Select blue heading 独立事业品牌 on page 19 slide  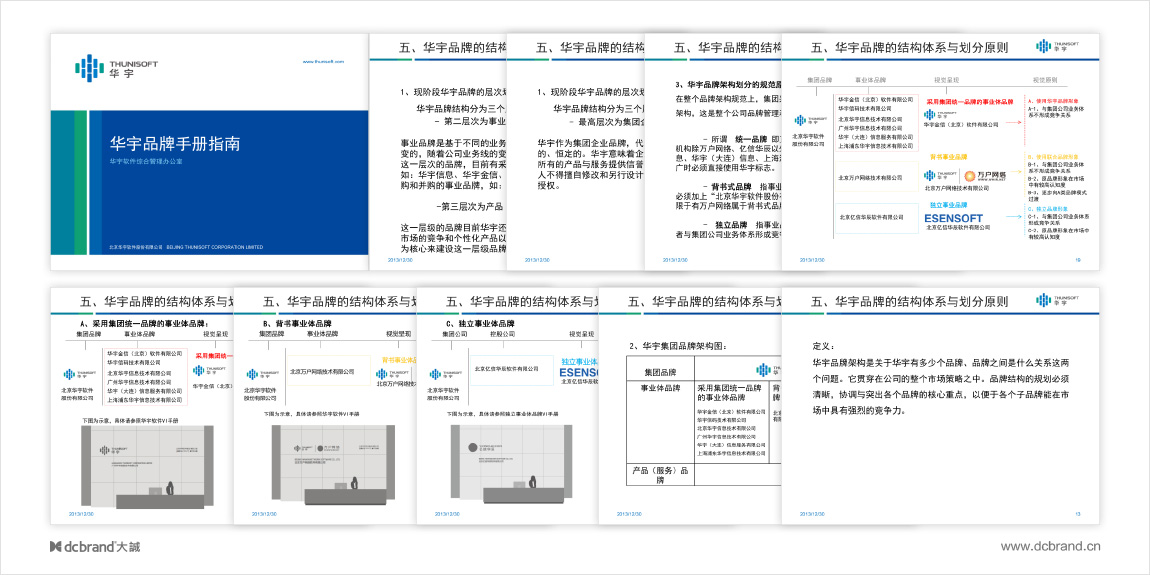tap(951, 205)
